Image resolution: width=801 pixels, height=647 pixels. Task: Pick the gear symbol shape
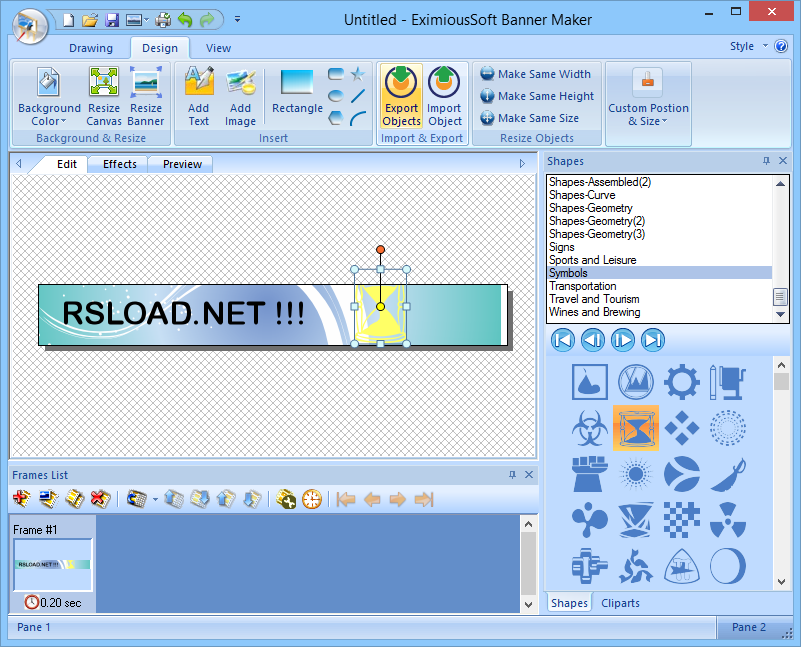[x=681, y=382]
